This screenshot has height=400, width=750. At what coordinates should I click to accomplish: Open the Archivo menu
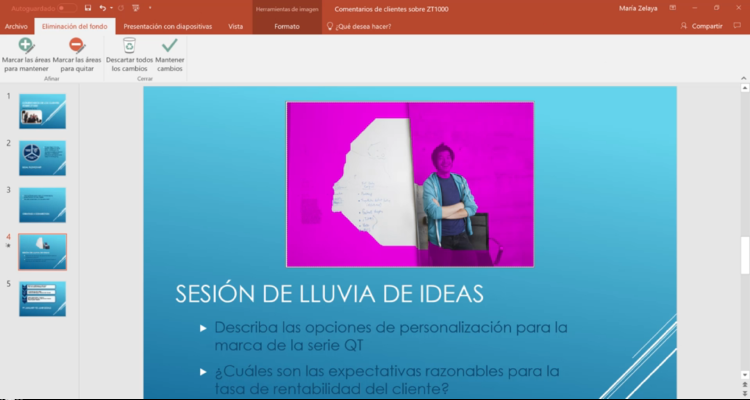coord(16,26)
